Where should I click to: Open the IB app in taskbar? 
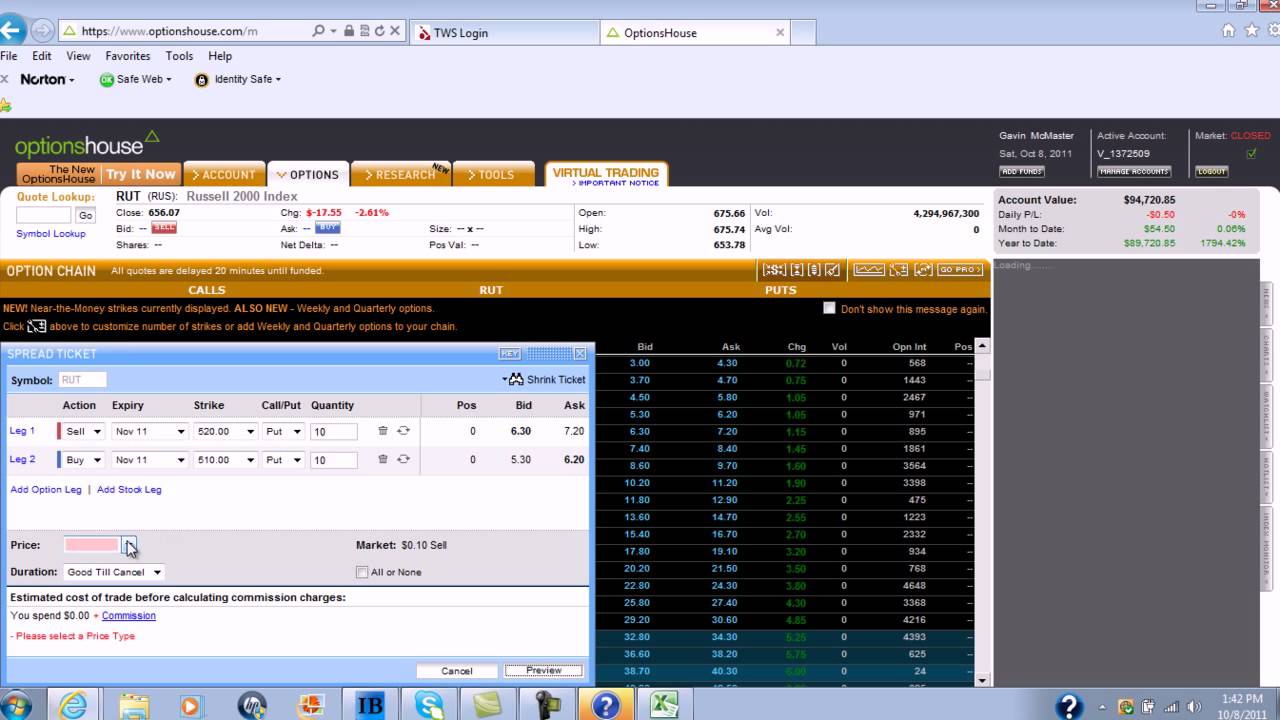(370, 705)
